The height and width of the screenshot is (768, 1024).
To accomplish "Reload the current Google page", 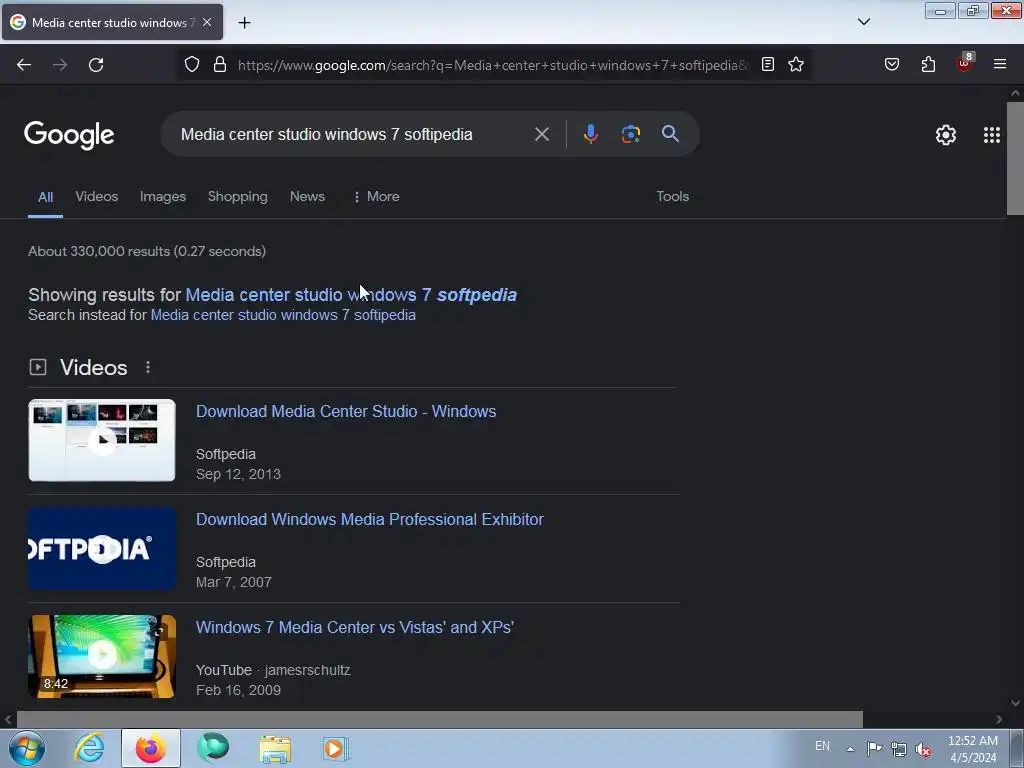I will (x=96, y=65).
